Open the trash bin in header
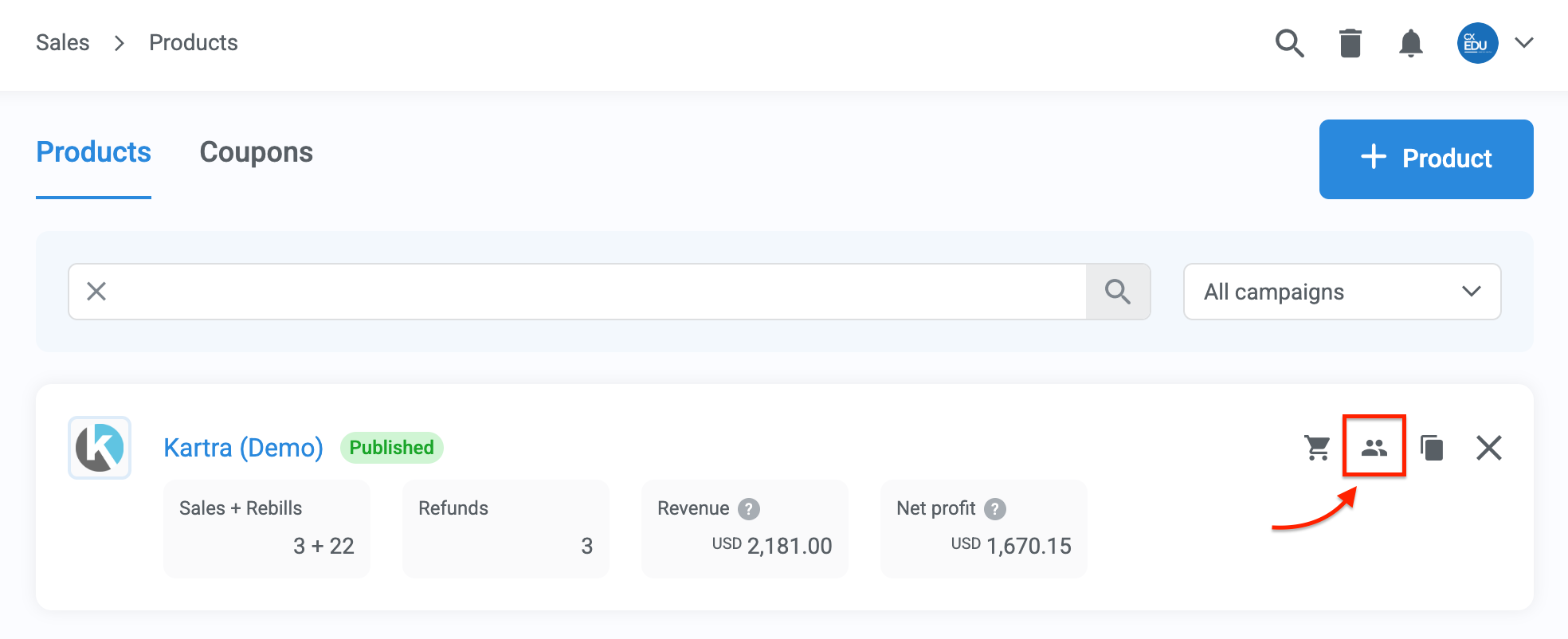Screen dimensions: 1568x639 click(1350, 43)
